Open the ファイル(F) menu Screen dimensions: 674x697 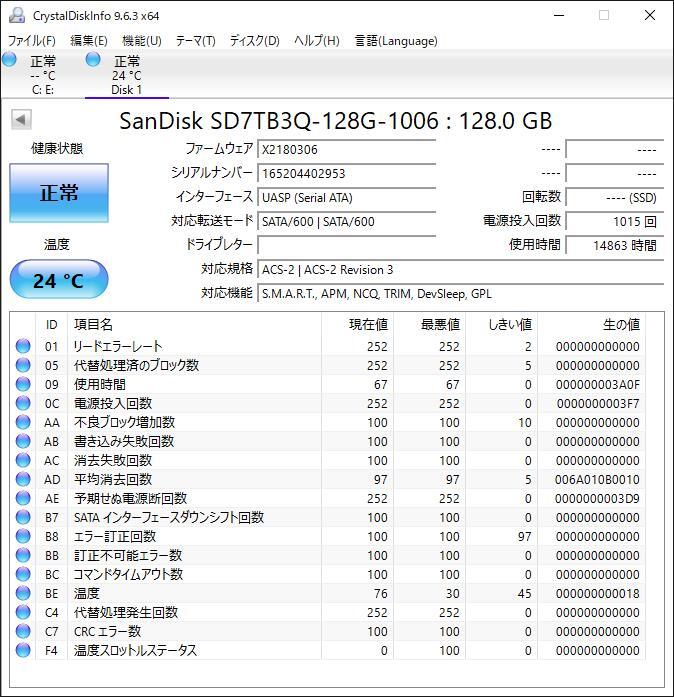[32, 41]
